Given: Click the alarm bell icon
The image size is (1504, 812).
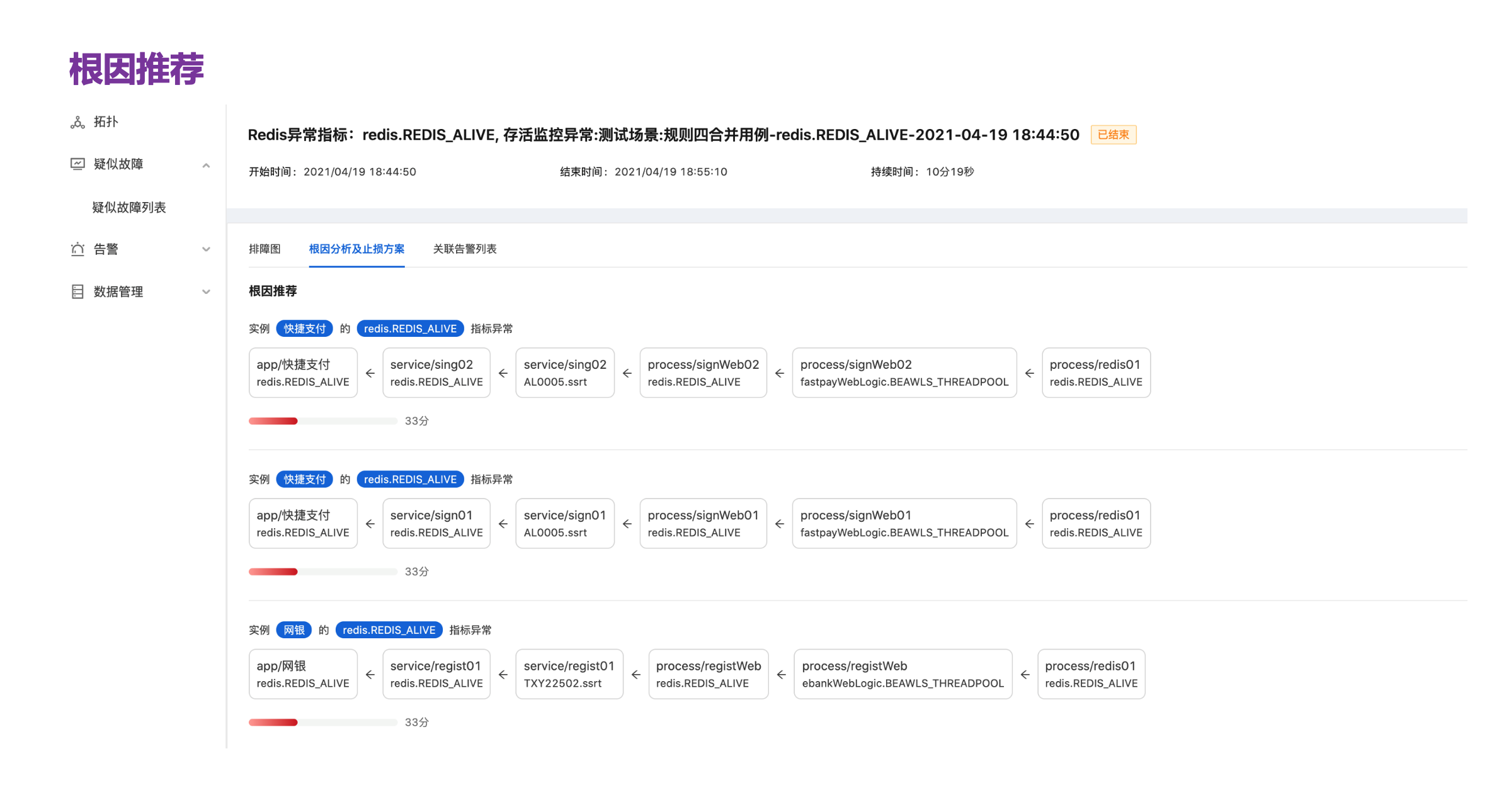Looking at the screenshot, I should pyautogui.click(x=77, y=249).
